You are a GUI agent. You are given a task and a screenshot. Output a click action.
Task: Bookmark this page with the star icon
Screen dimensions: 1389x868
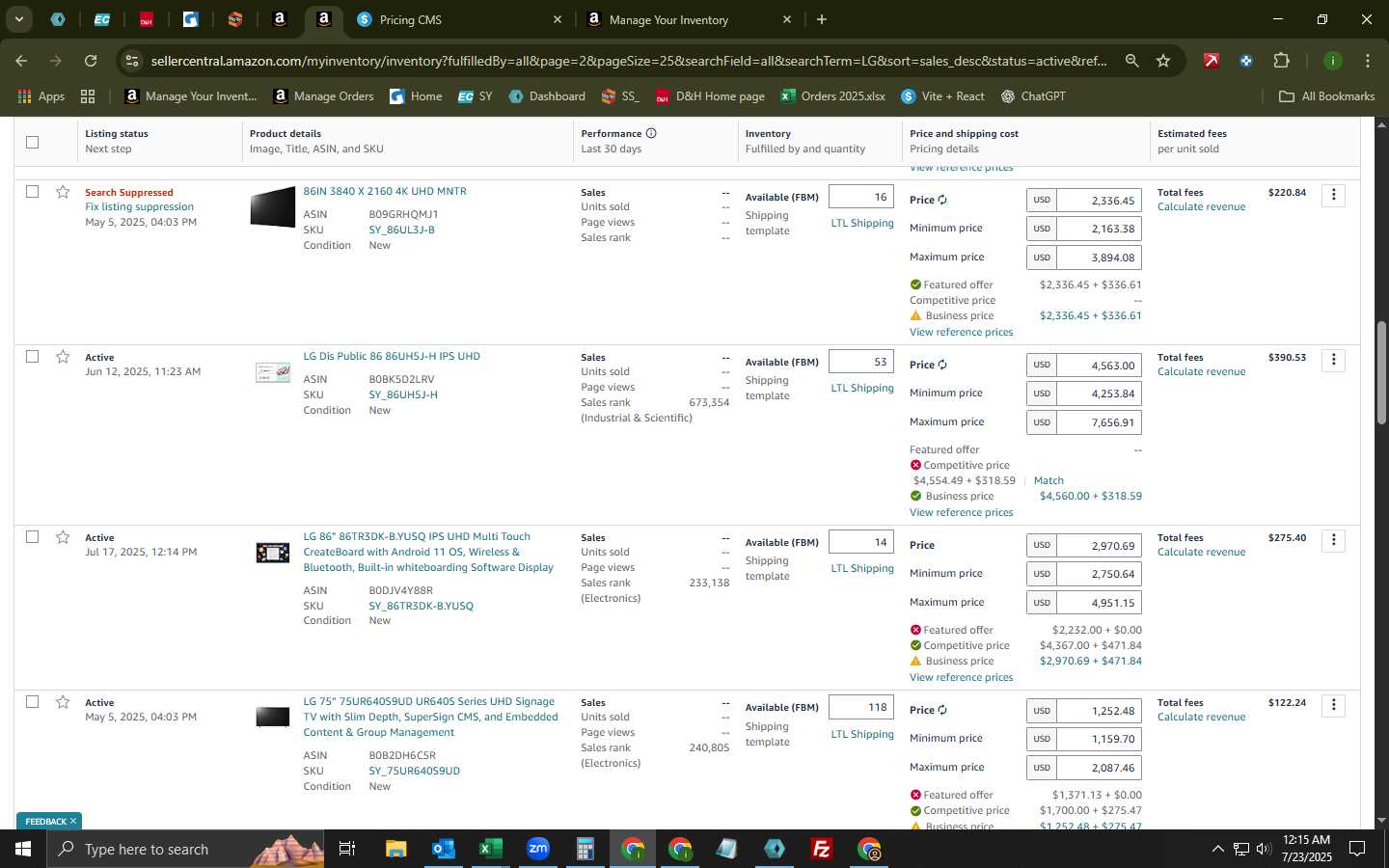[1163, 61]
